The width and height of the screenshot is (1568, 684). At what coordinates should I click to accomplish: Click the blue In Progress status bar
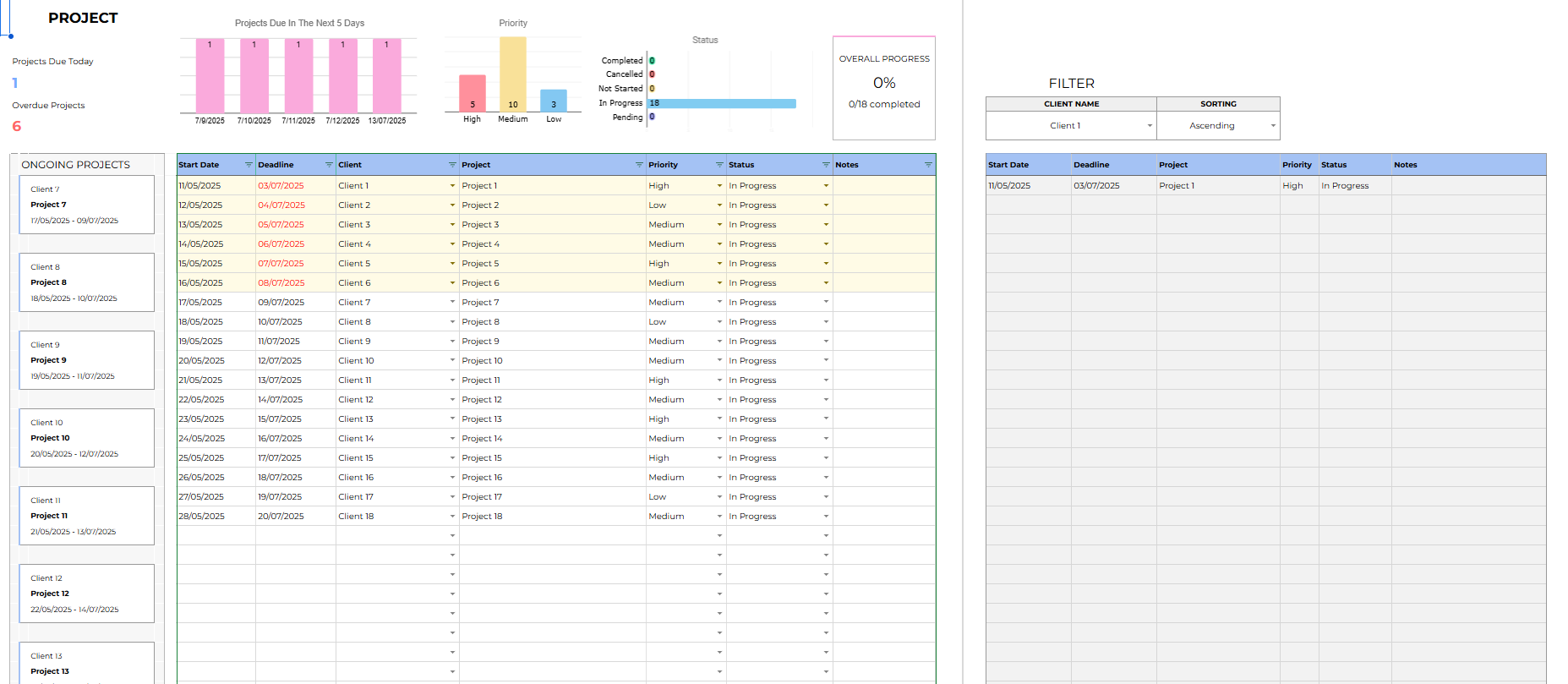[x=723, y=103]
